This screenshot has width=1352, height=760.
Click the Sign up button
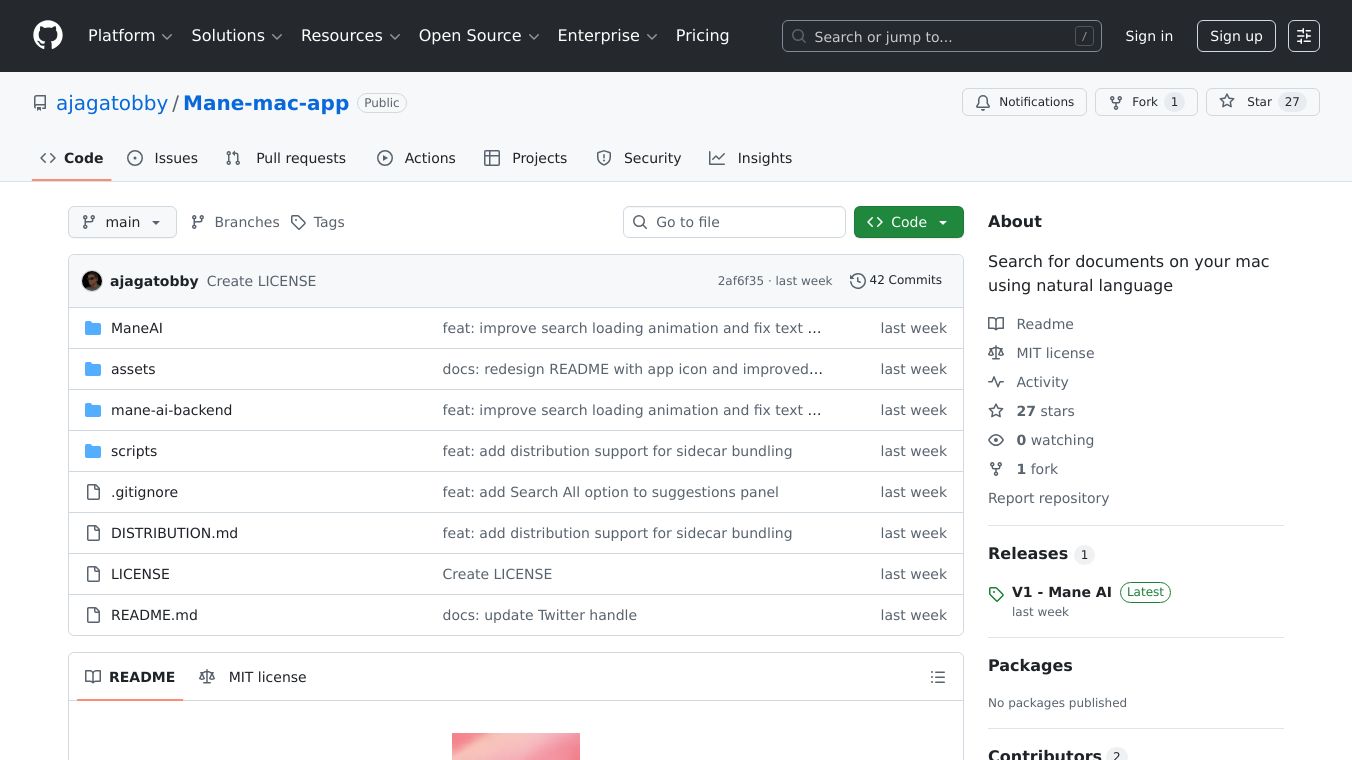click(1236, 36)
